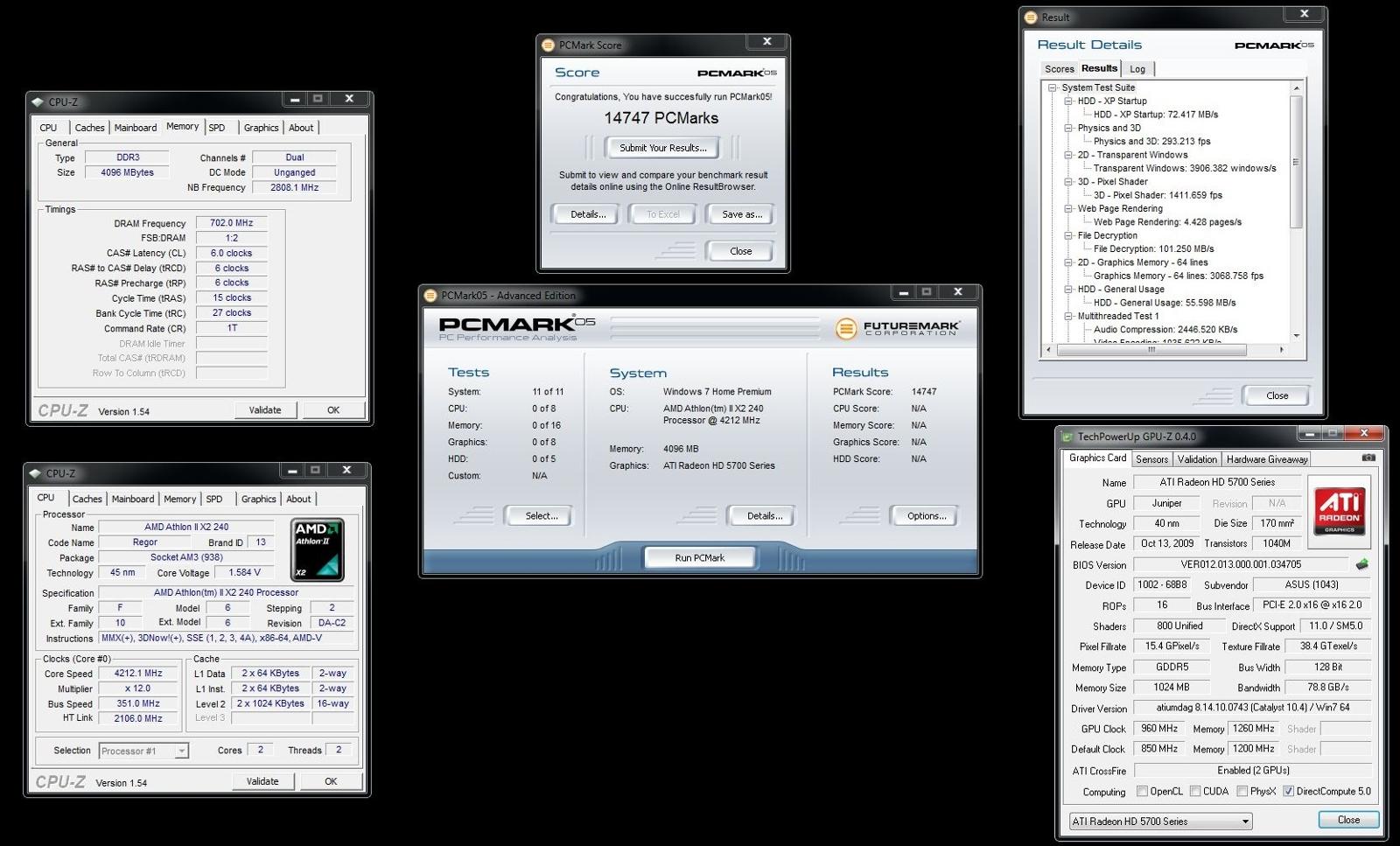Click the GPU Clock 960 MHz value
The height and width of the screenshot is (846, 1400).
pos(1159,729)
